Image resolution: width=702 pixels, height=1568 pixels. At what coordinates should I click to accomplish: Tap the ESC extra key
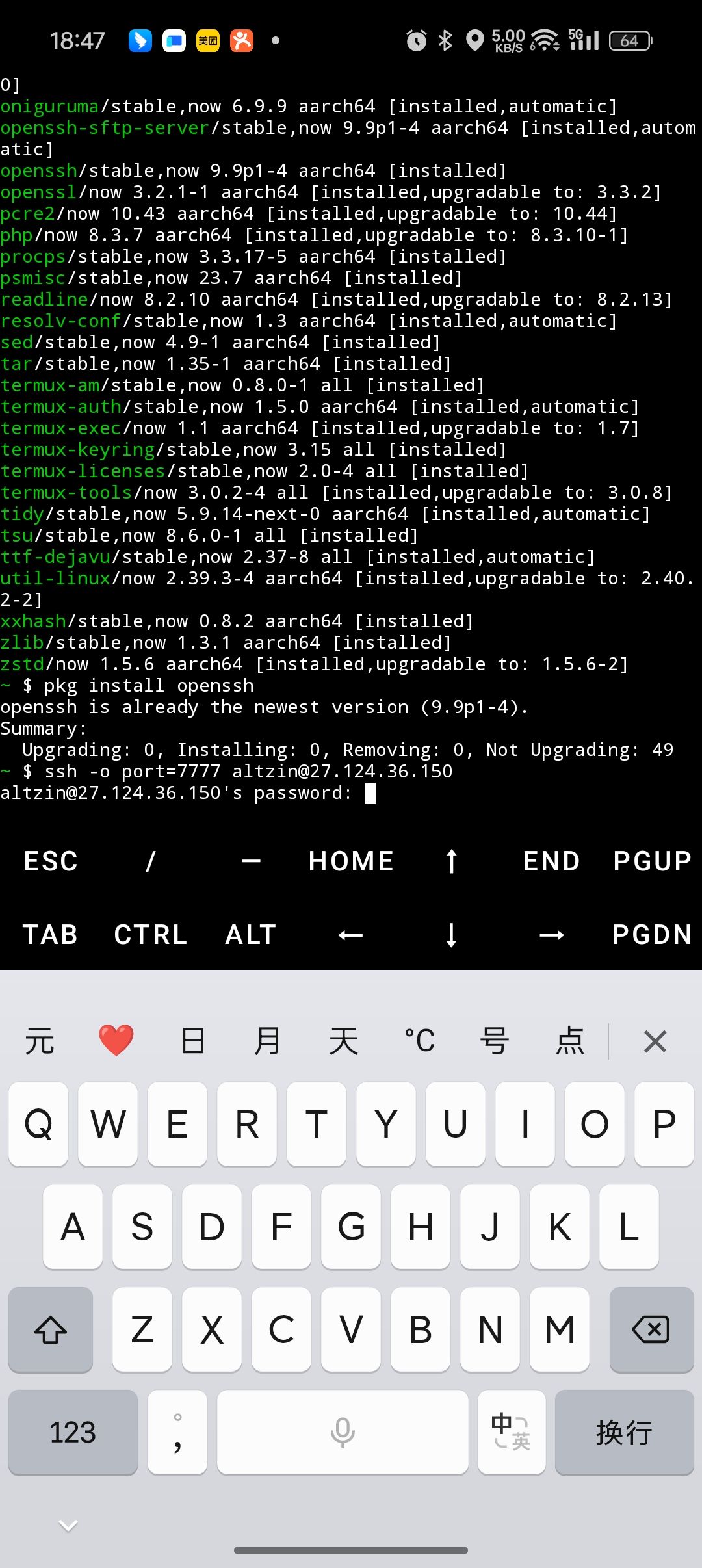pyautogui.click(x=50, y=861)
